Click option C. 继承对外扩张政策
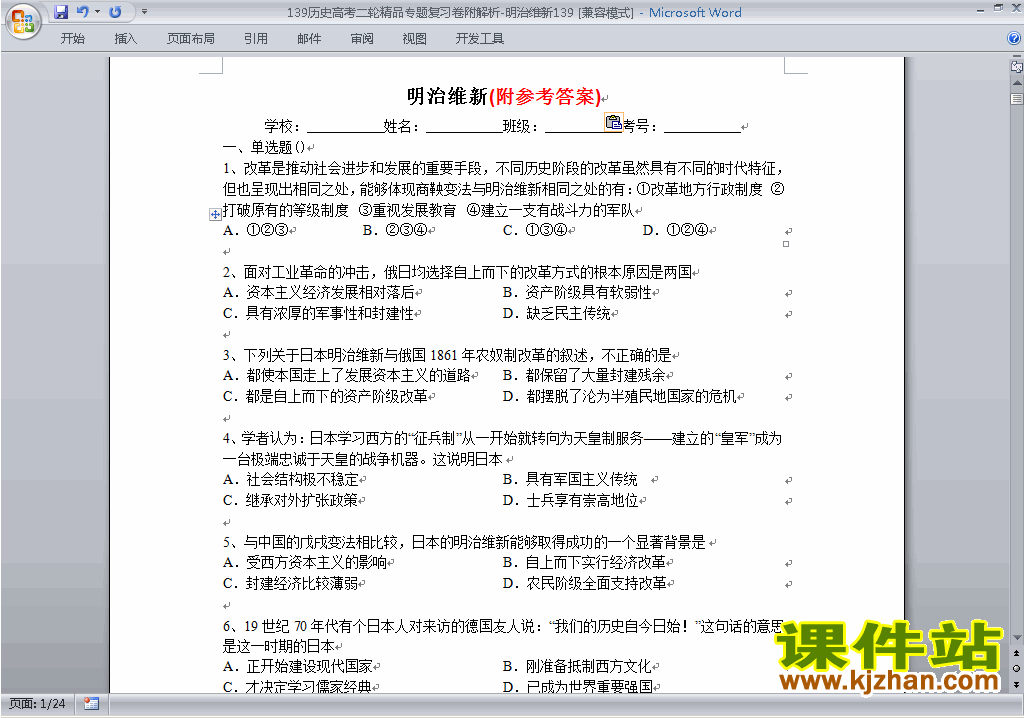This screenshot has width=1024, height=718. coord(291,500)
